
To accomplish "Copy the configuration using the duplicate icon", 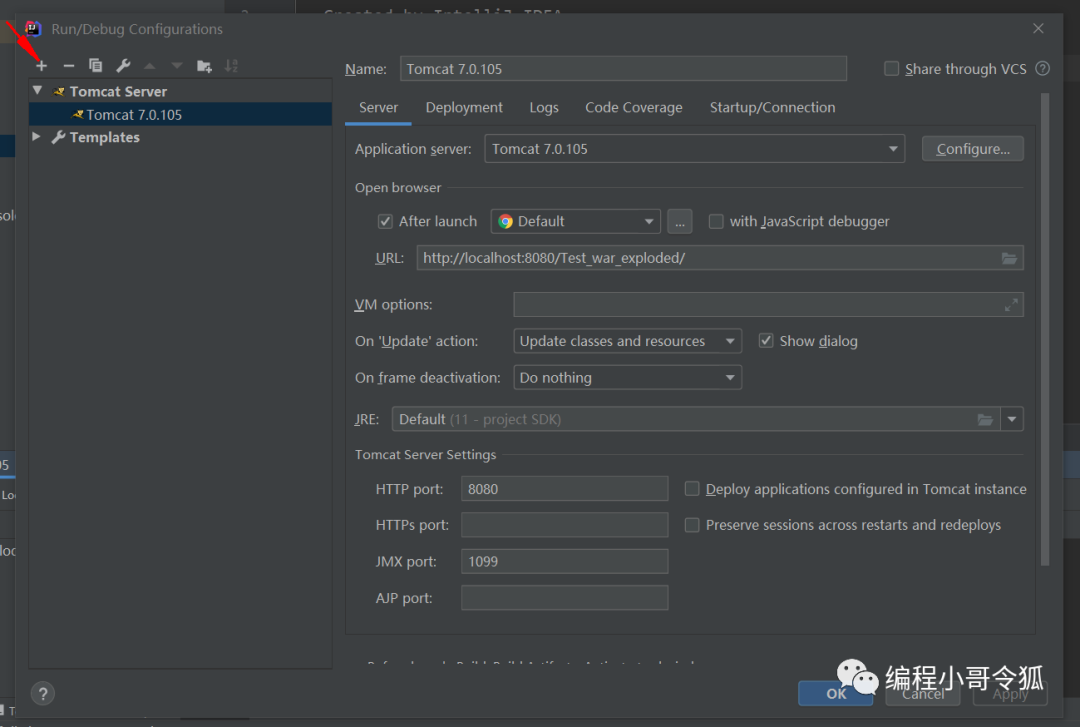I will (95, 65).
